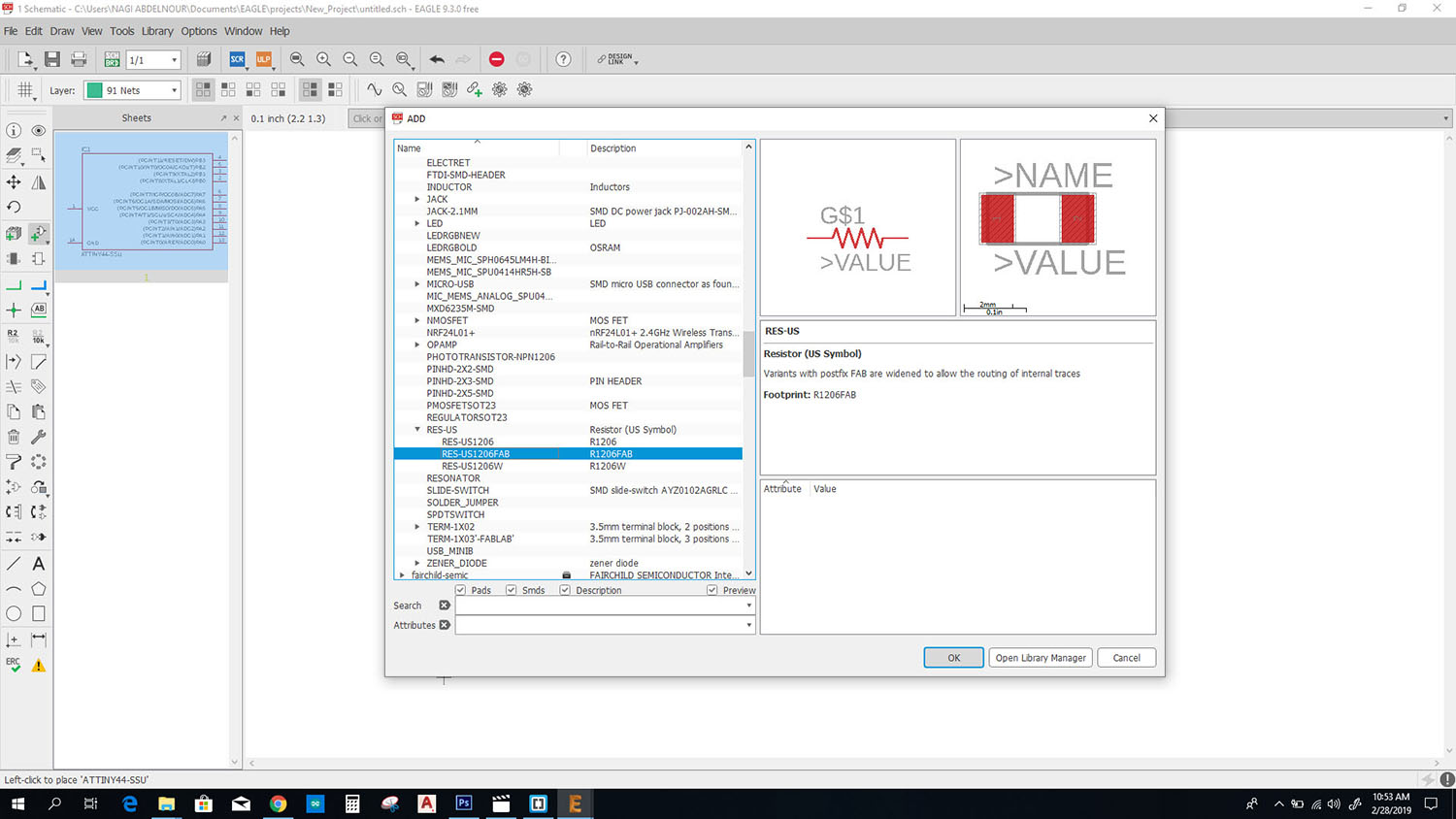Image resolution: width=1456 pixels, height=819 pixels.
Task: Open the SCR script runner
Action: tap(237, 59)
